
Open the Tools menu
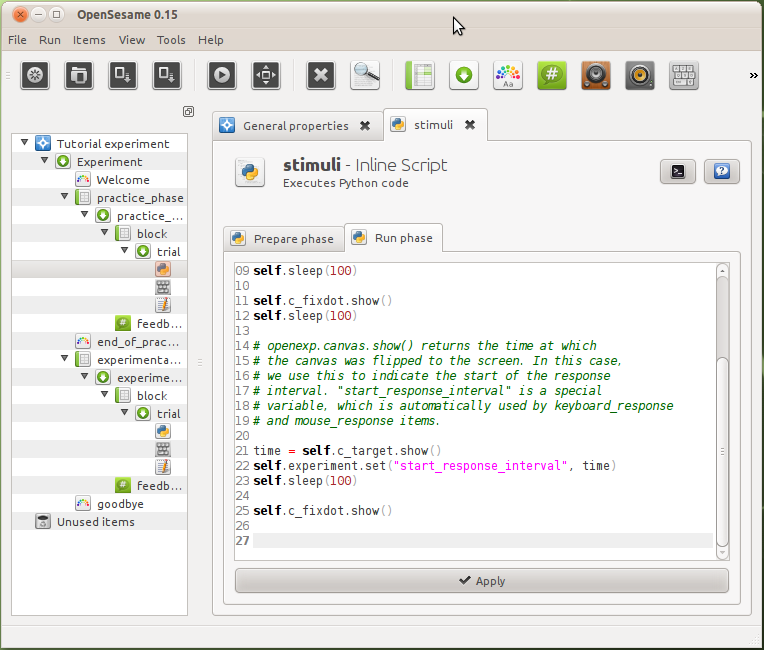(x=171, y=40)
